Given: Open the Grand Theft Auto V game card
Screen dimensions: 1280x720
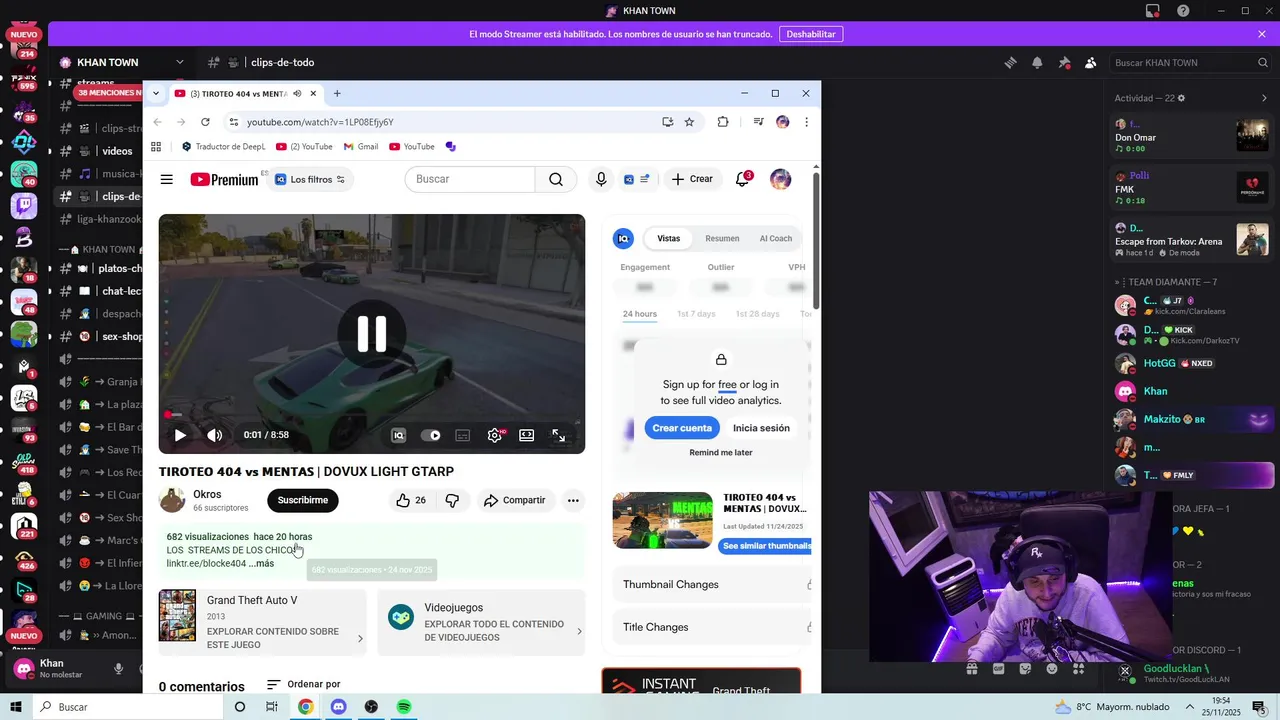Looking at the screenshot, I should 262,622.
